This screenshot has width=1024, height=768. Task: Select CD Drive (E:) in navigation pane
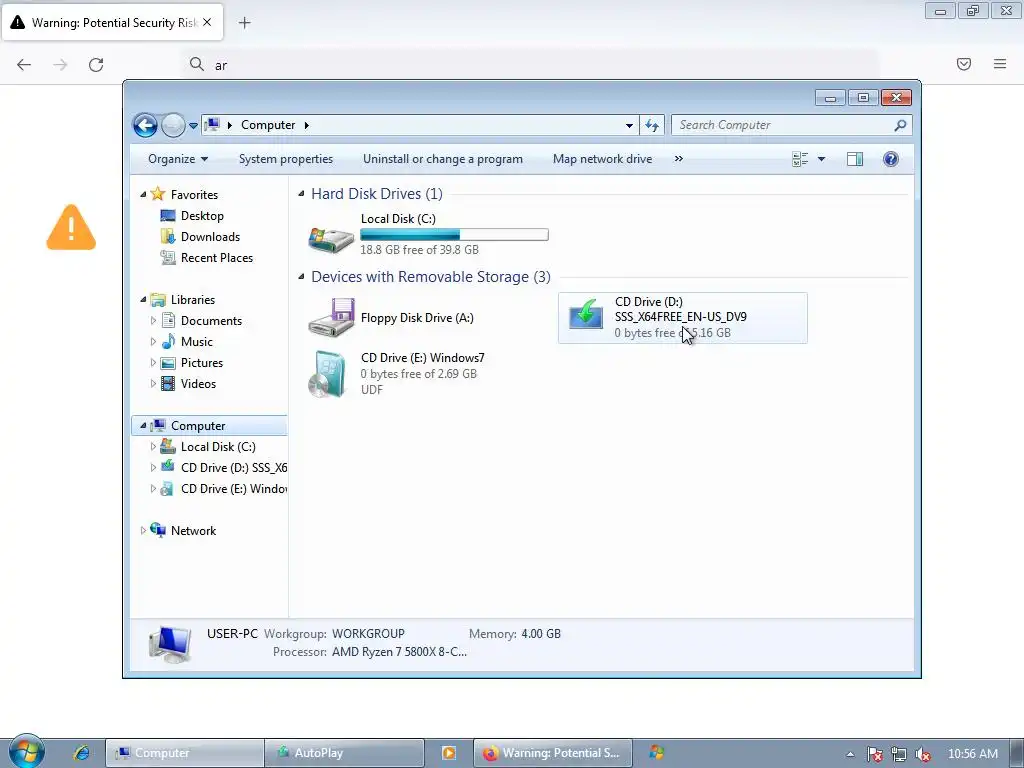point(233,488)
